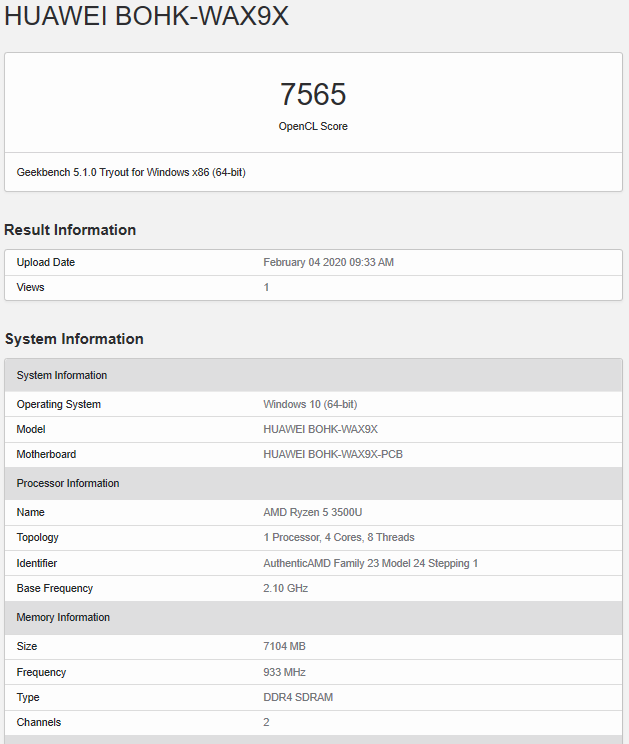This screenshot has width=629, height=744.
Task: Click the HUAWEI BOHK-WAX9X-PCB value
Action: [x=333, y=455]
